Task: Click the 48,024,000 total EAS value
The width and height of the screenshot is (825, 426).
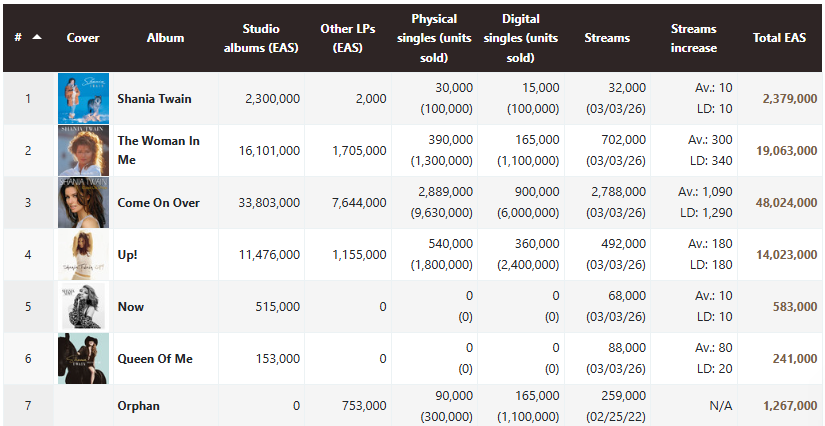Action: click(787, 202)
